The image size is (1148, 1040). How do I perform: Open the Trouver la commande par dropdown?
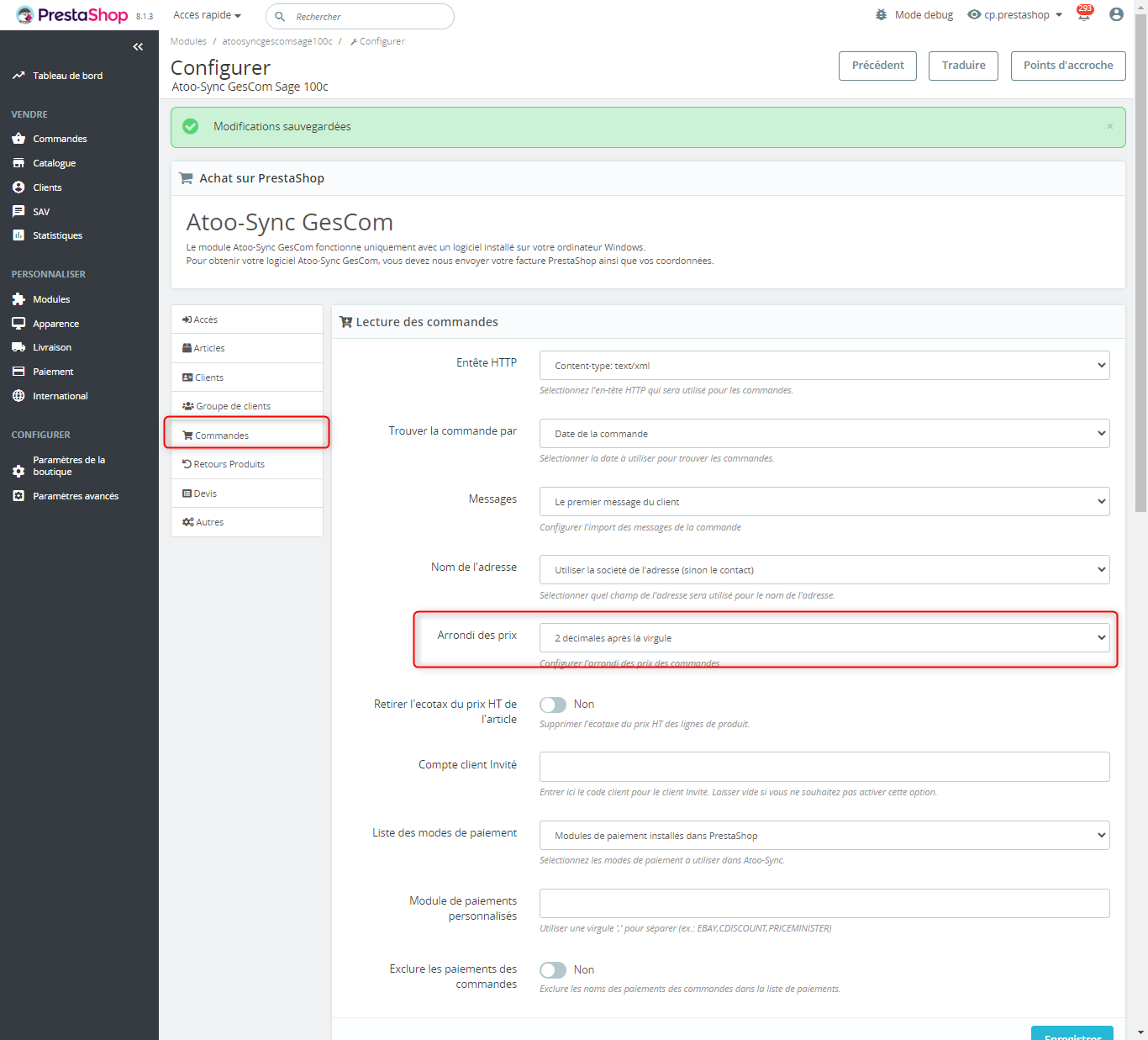tap(824, 434)
